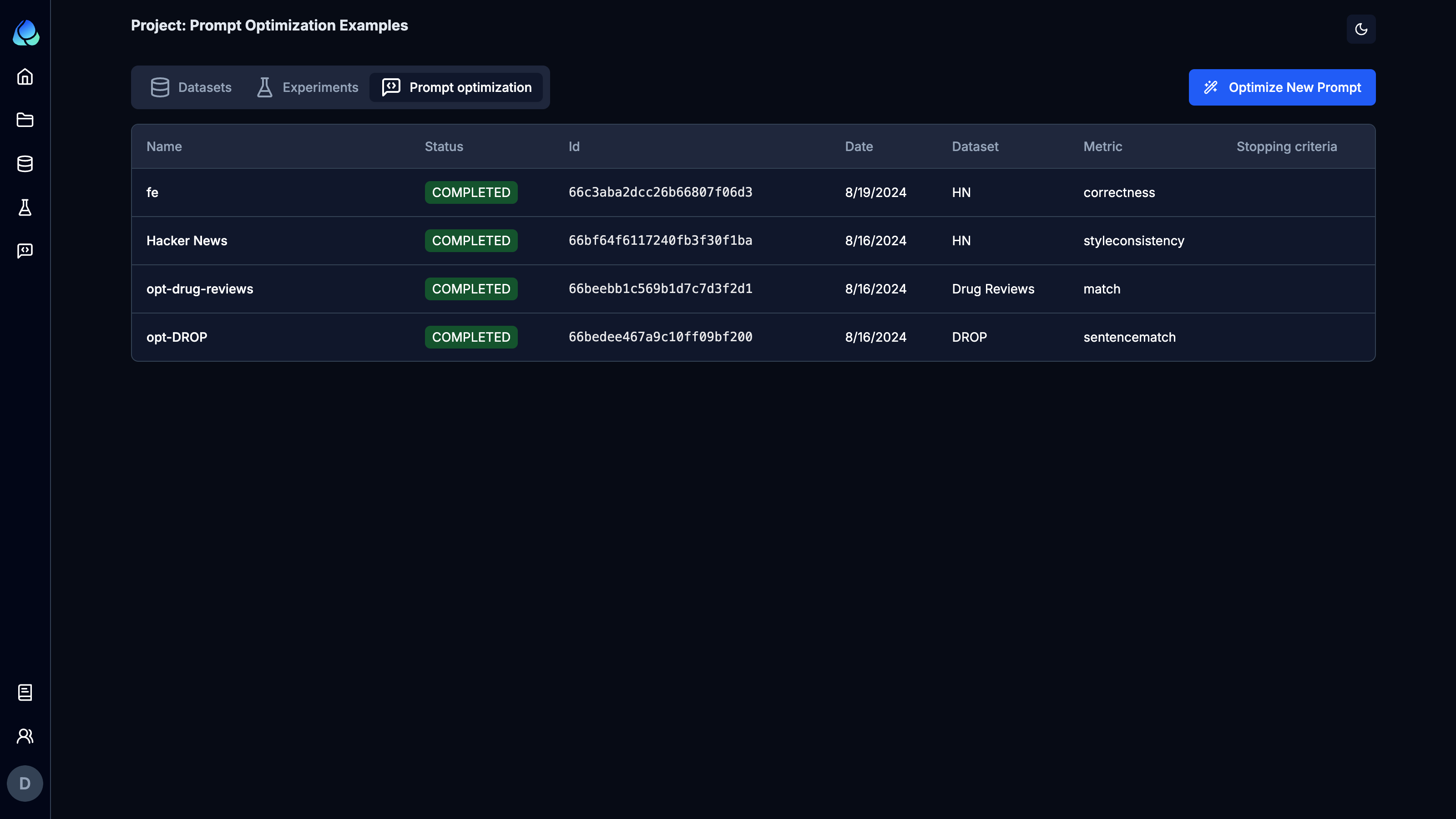Switch to the Experiments tab
Image resolution: width=1456 pixels, height=819 pixels.
[308, 87]
